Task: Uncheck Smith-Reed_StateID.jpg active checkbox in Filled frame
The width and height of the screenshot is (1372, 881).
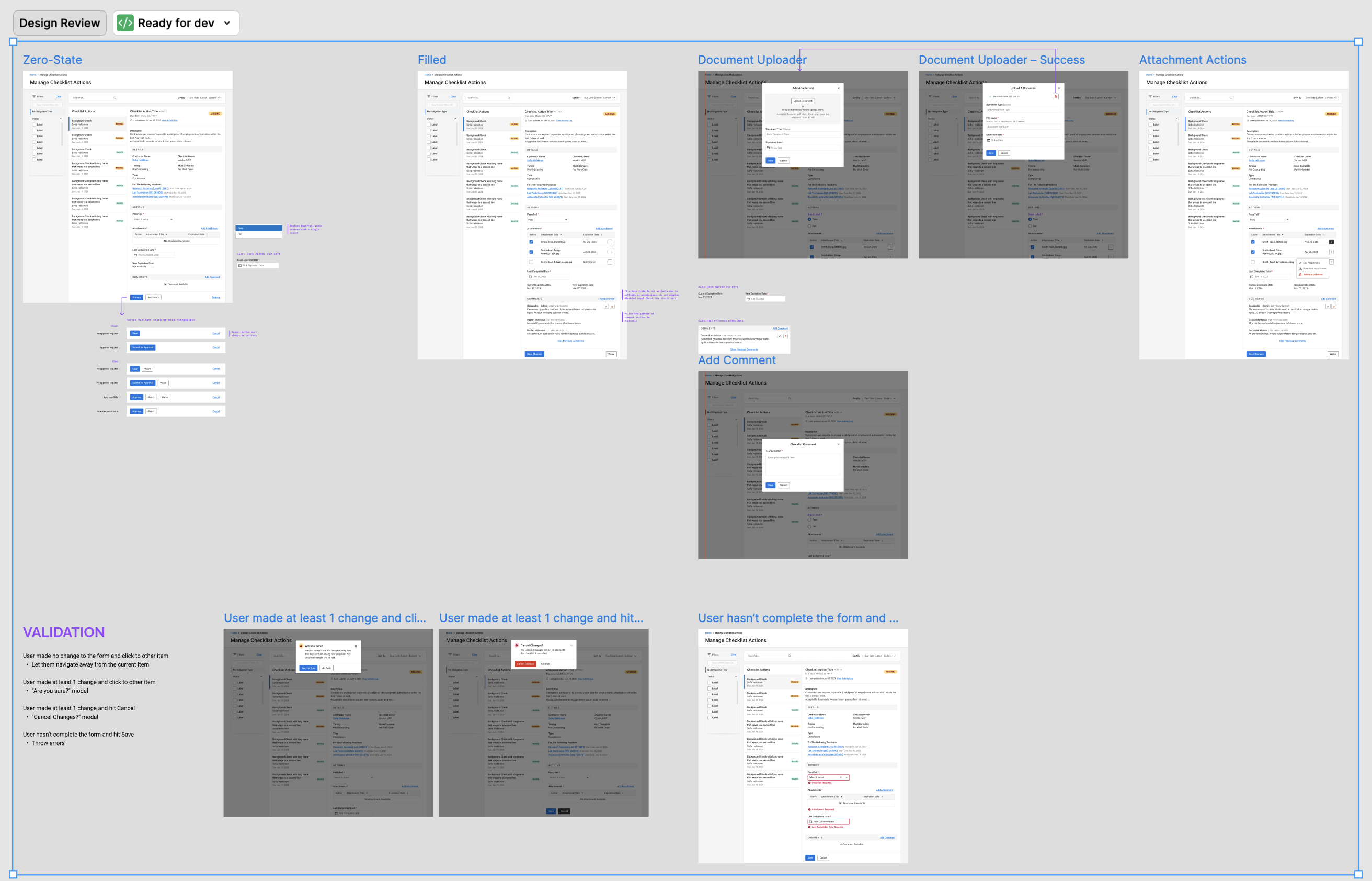Action: [531, 242]
